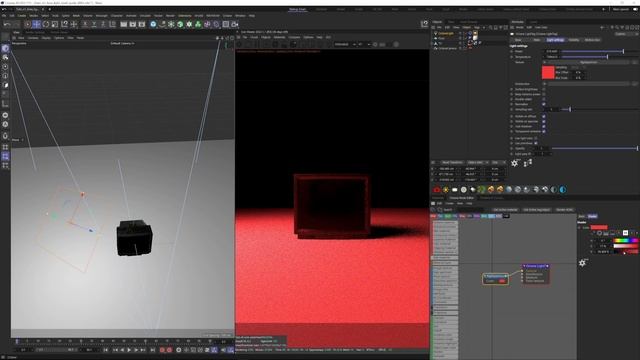Toggle the Corona Light editor visibility dots

[460, 33]
